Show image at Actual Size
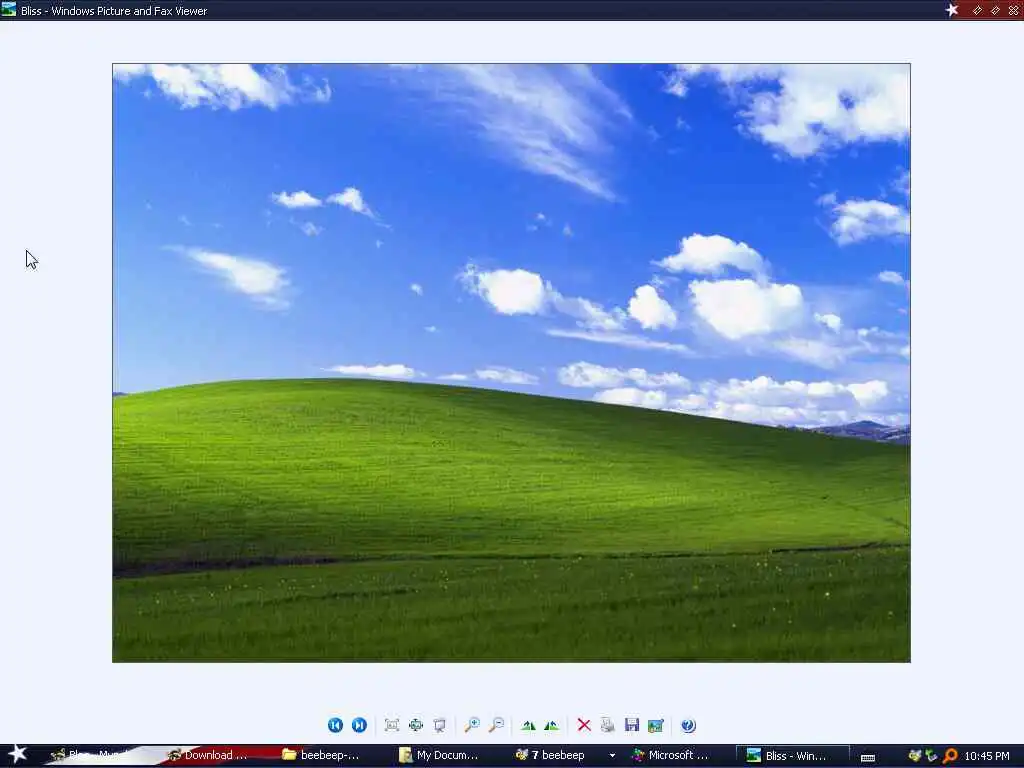This screenshot has width=1024, height=768. point(416,725)
